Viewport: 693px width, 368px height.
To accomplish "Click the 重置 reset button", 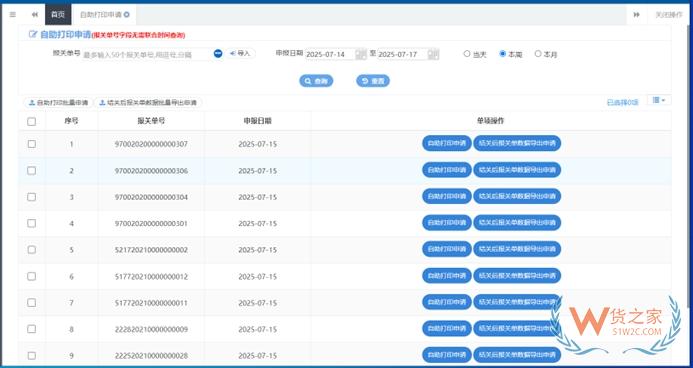I will click(x=373, y=81).
